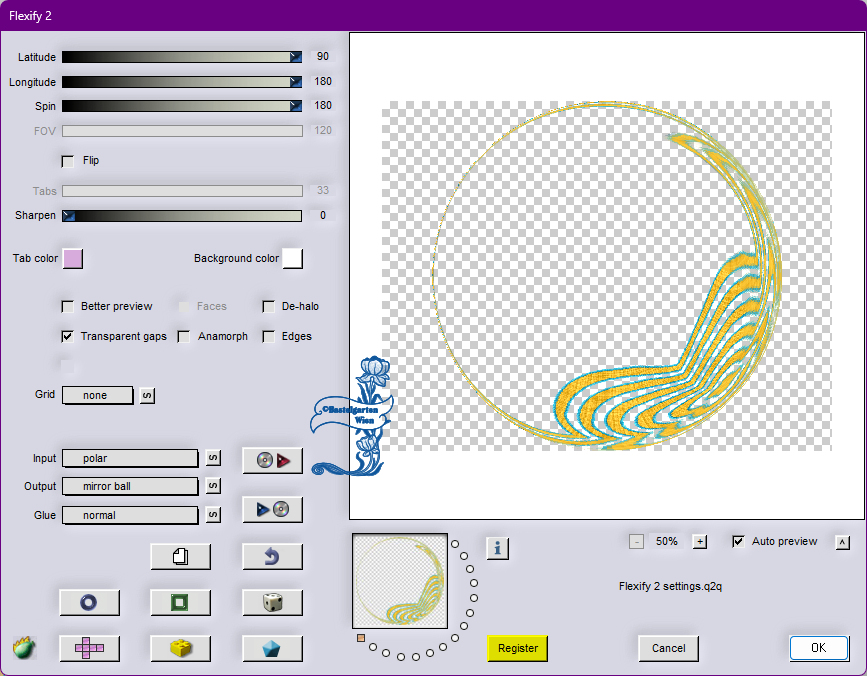Click the Cancel button
867x676 pixels.
pyautogui.click(x=668, y=648)
